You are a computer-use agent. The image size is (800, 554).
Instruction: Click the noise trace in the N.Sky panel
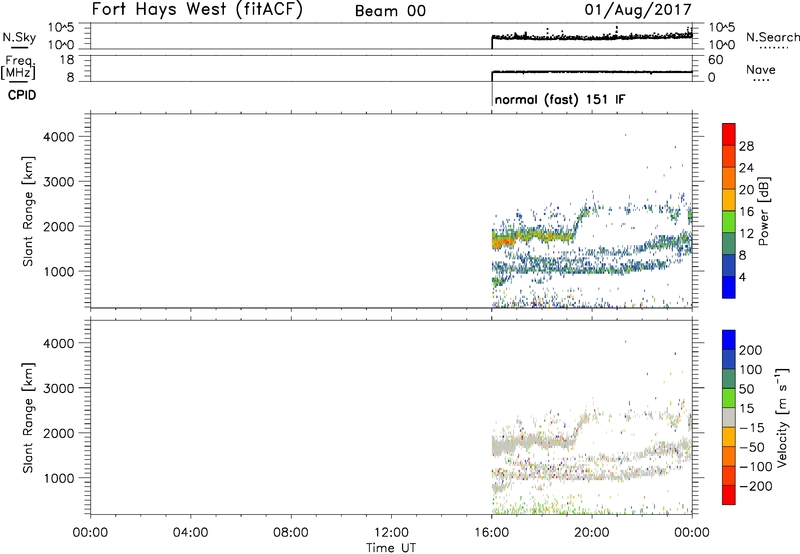point(592,37)
